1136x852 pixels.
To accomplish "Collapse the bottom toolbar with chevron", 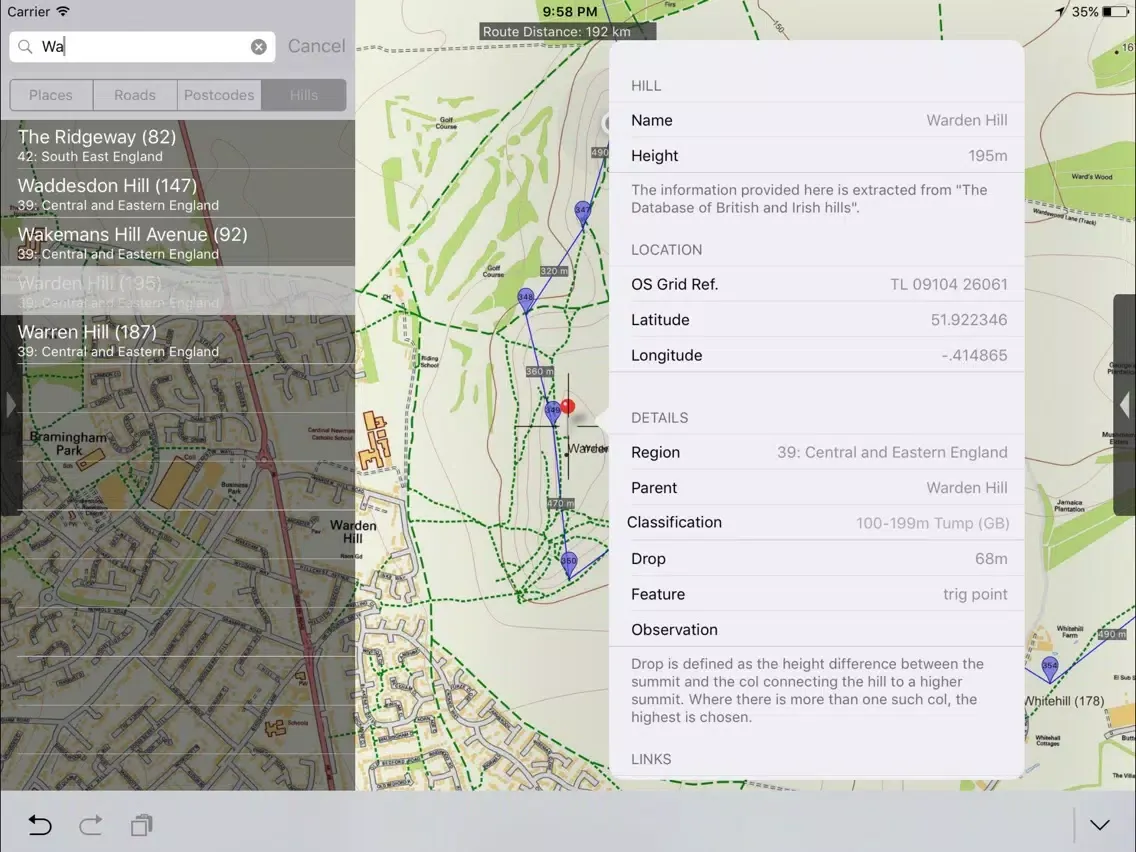I will pyautogui.click(x=1100, y=825).
